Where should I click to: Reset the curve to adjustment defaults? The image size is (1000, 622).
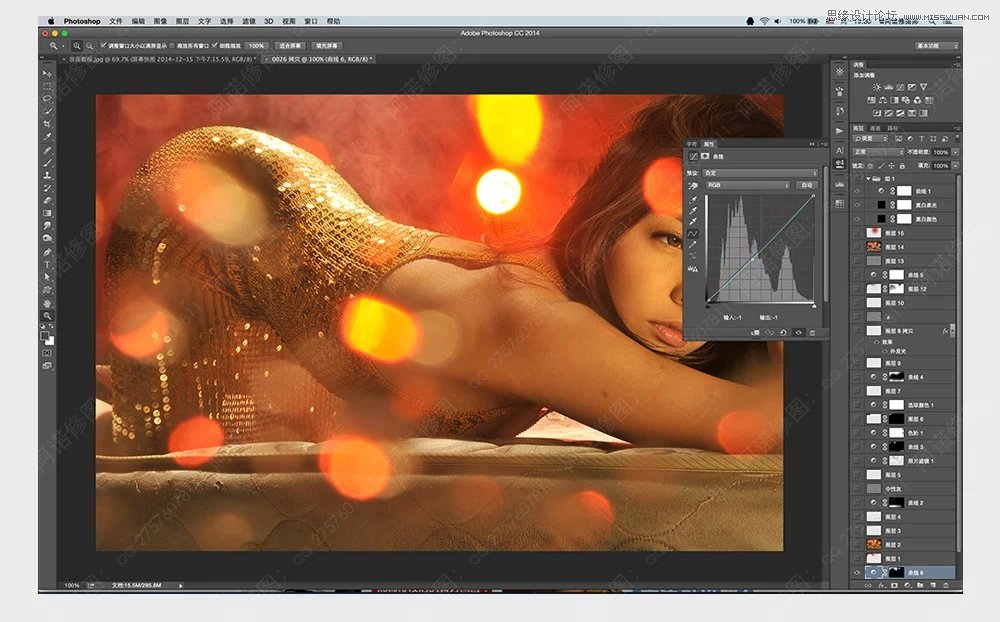[x=783, y=332]
